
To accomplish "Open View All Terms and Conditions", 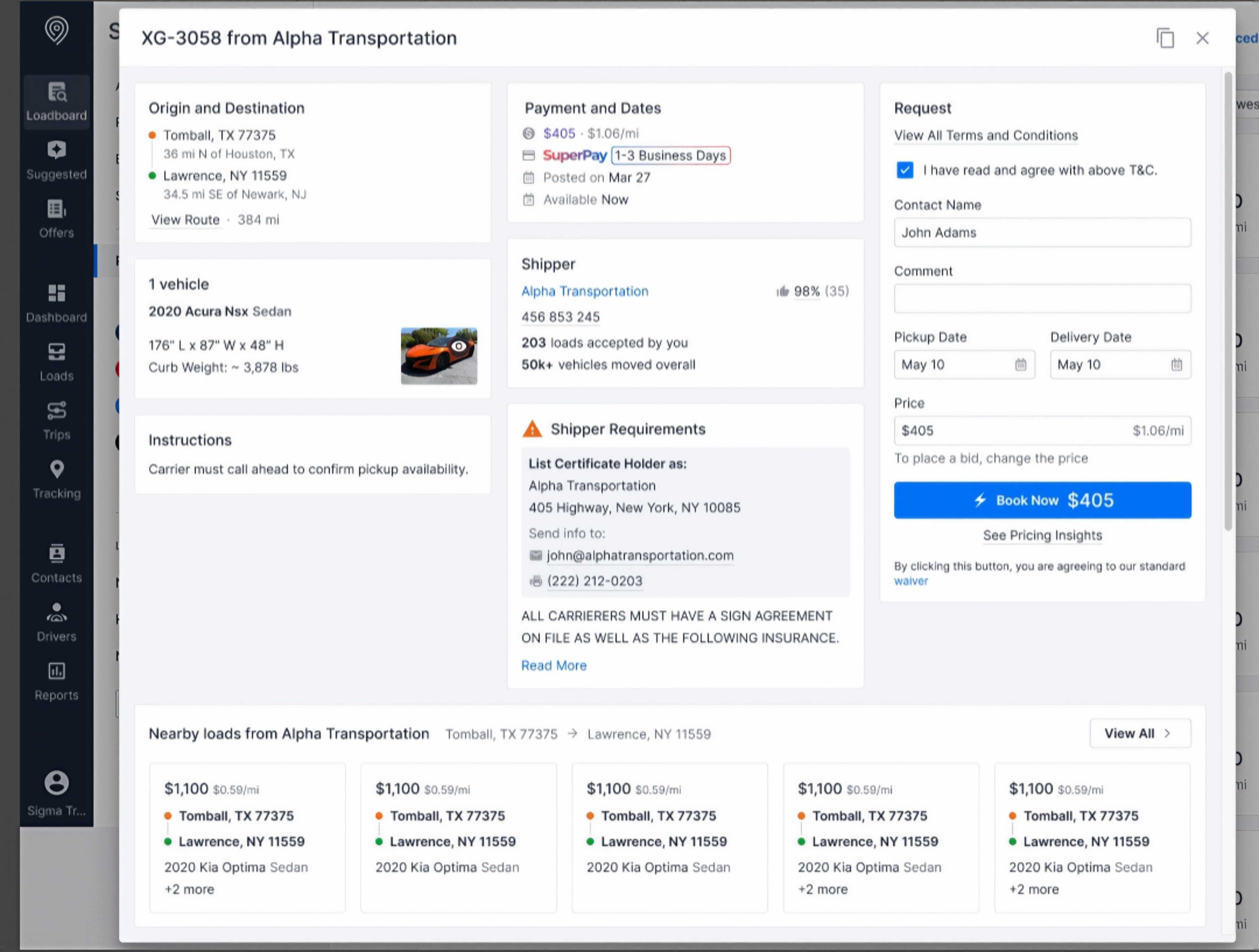I will [x=986, y=135].
